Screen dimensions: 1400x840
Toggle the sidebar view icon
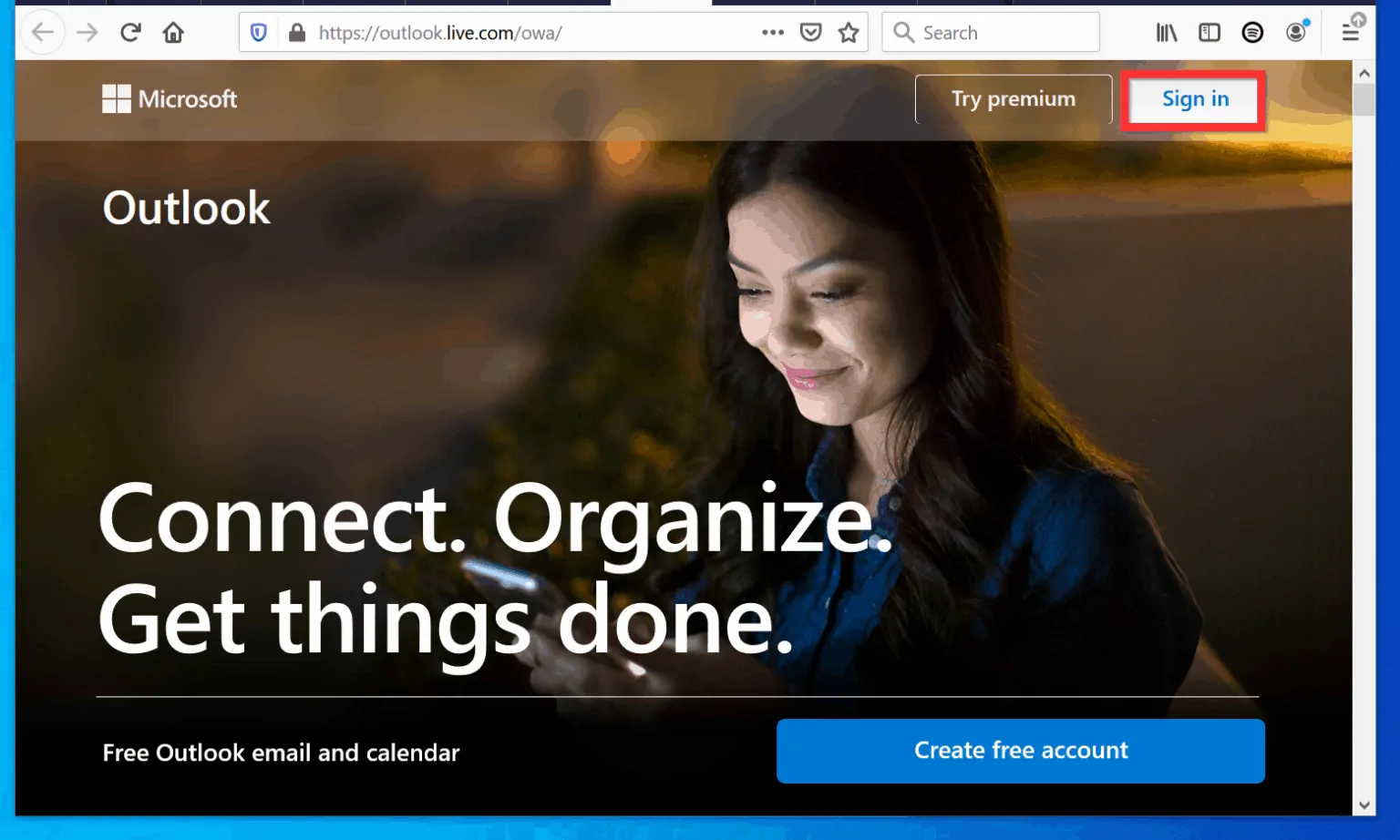(x=1210, y=33)
